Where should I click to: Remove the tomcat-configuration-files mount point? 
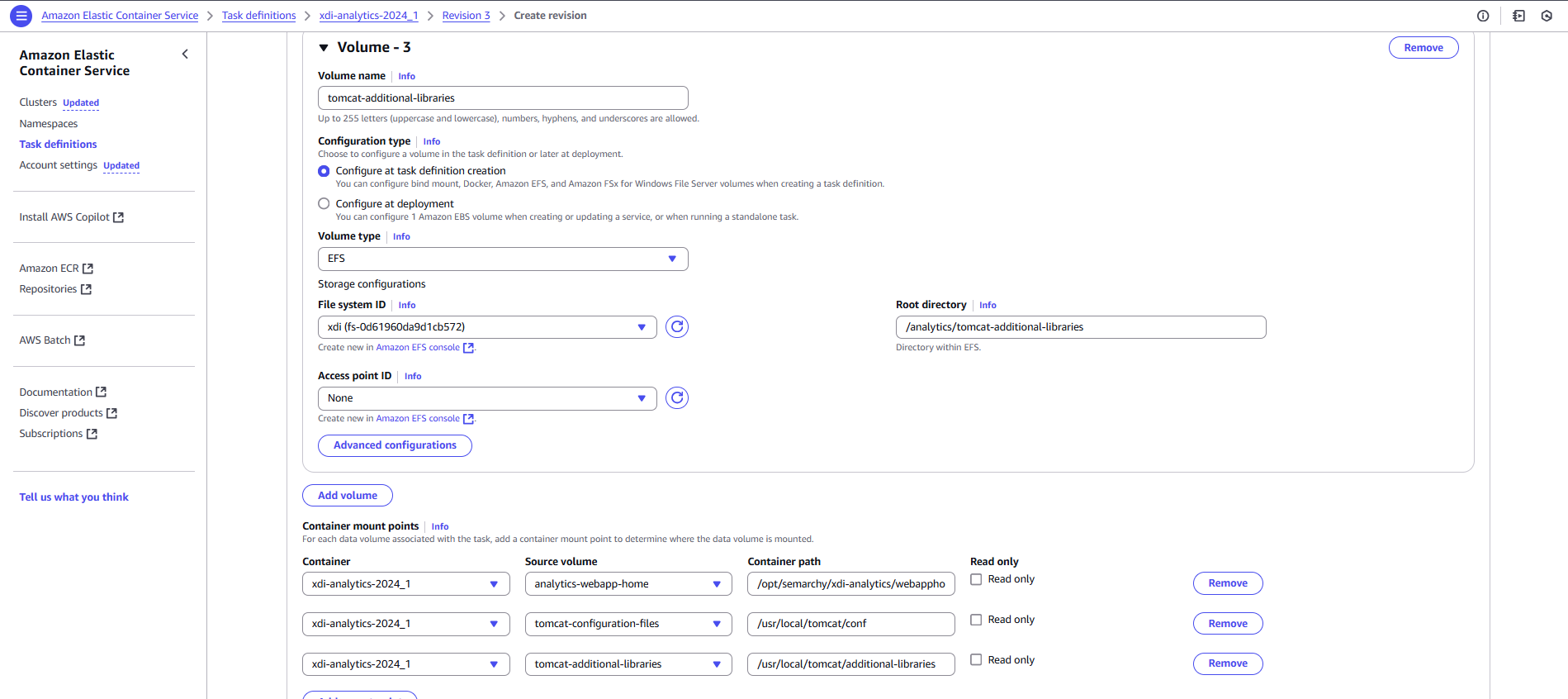(1228, 624)
